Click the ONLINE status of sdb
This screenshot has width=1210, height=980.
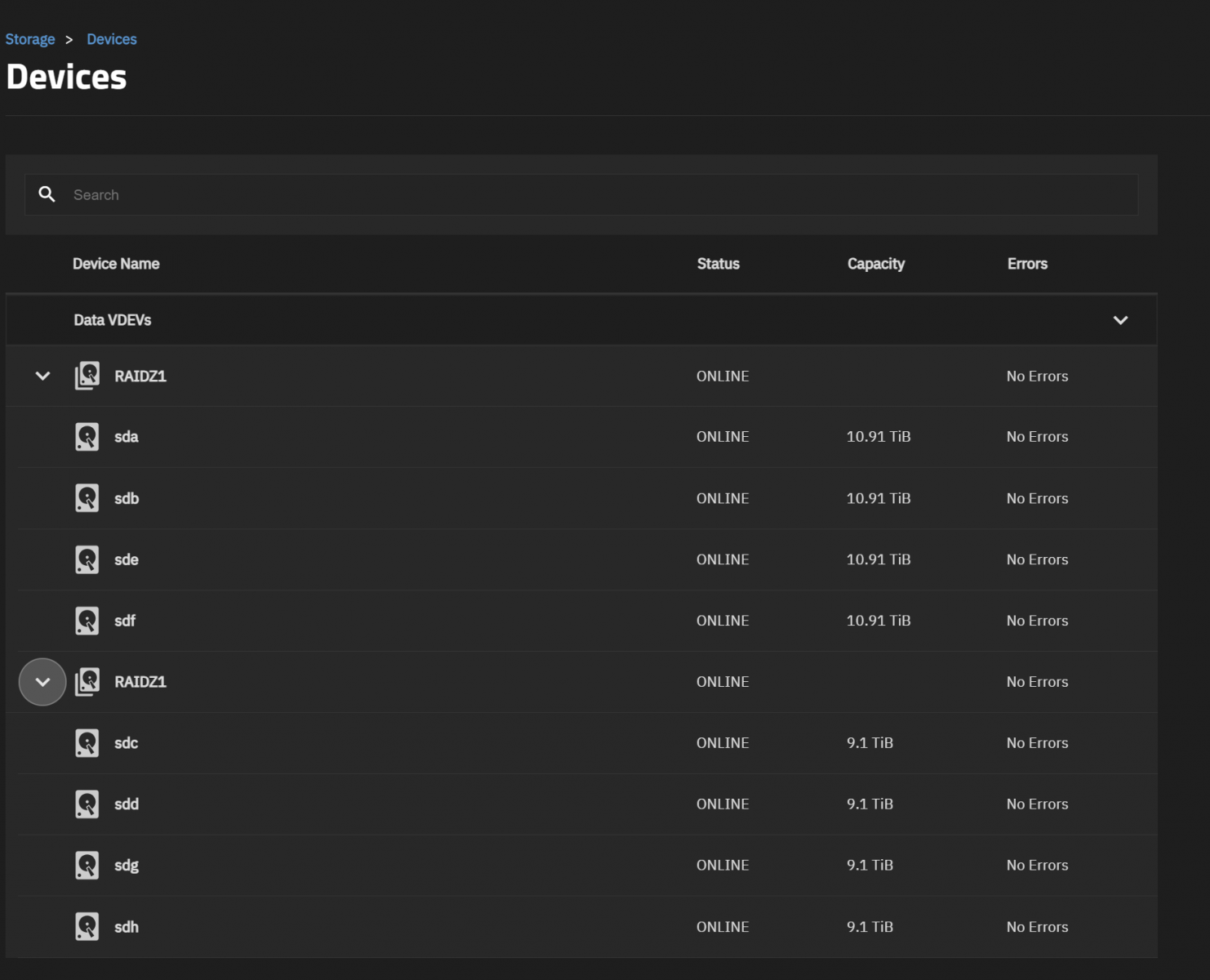tap(723, 498)
